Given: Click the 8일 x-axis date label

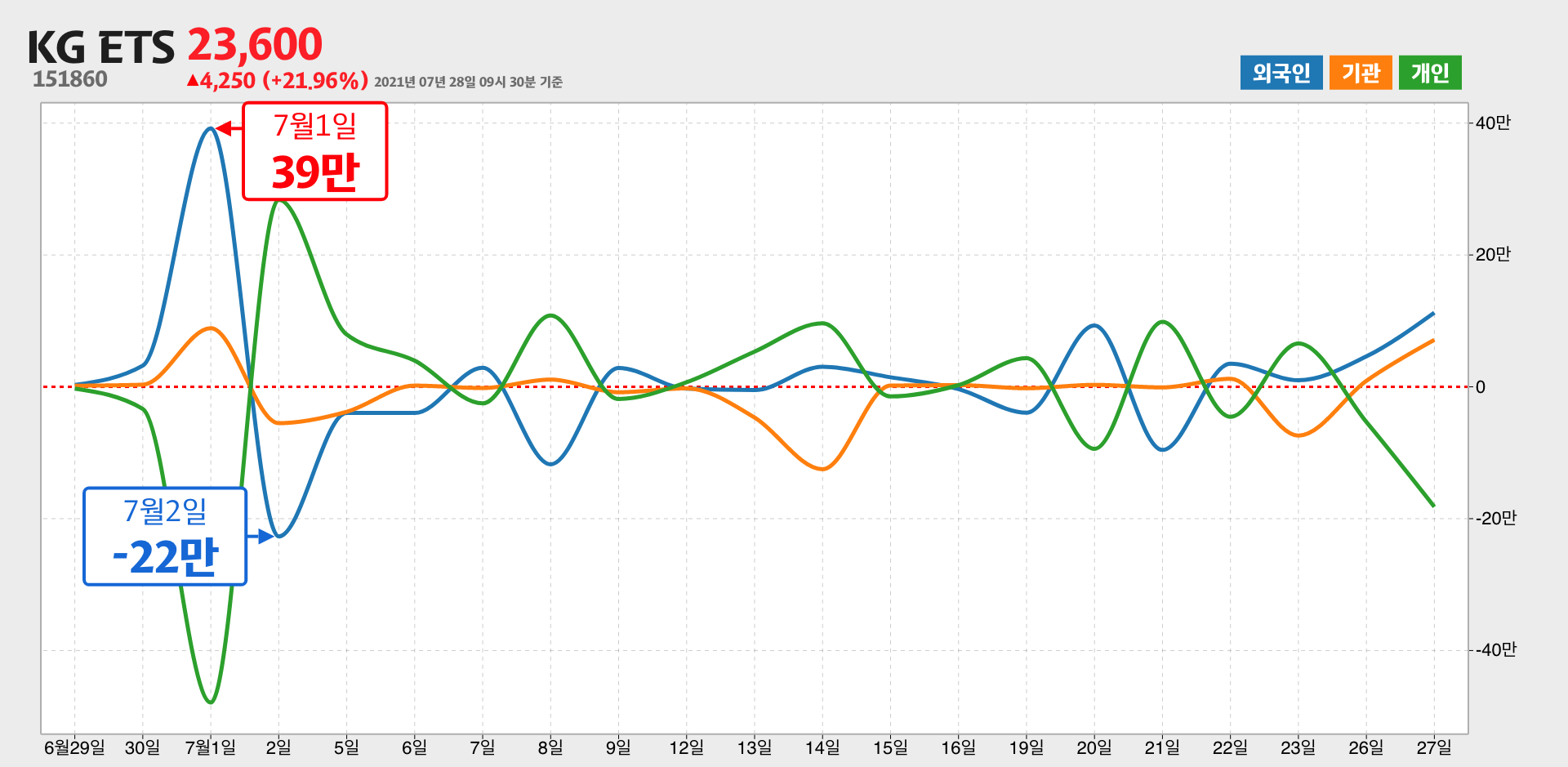Looking at the screenshot, I should 550,747.
